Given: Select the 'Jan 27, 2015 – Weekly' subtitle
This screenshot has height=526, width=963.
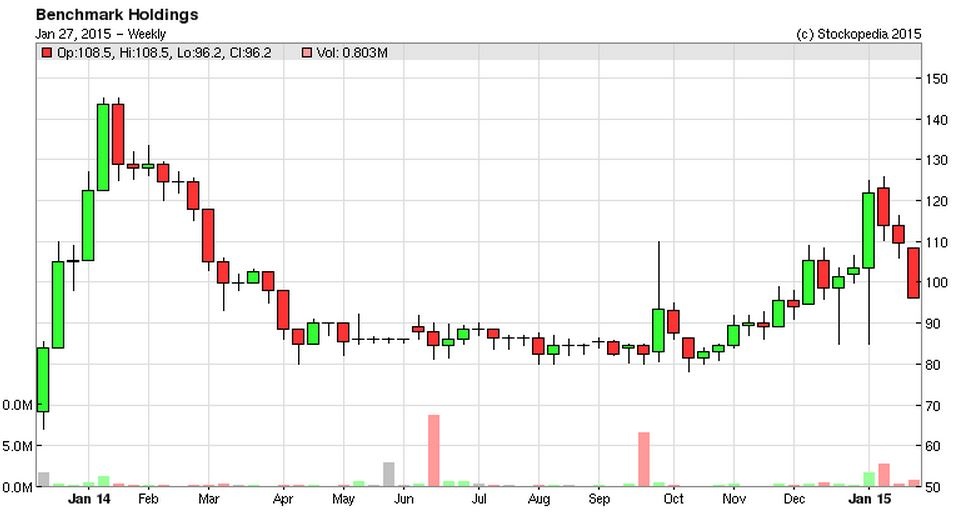Looking at the screenshot, I should click(100, 34).
